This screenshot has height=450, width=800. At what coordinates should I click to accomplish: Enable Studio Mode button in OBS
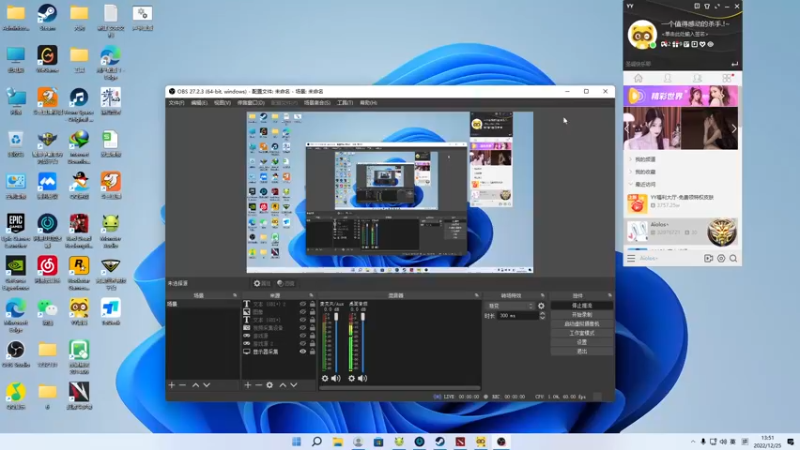point(582,333)
